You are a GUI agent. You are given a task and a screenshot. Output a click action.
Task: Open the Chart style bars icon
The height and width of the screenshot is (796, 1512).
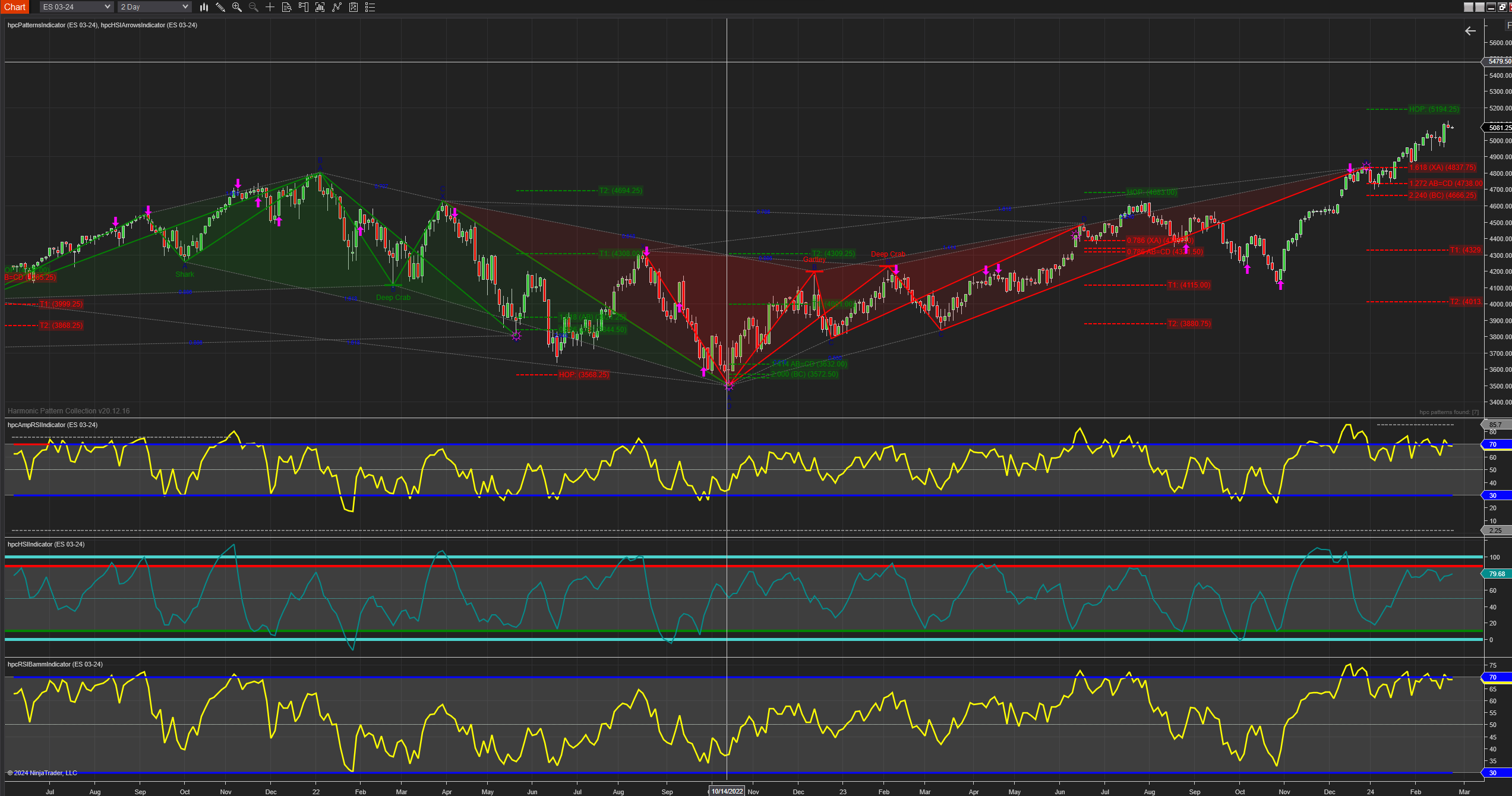coord(204,7)
